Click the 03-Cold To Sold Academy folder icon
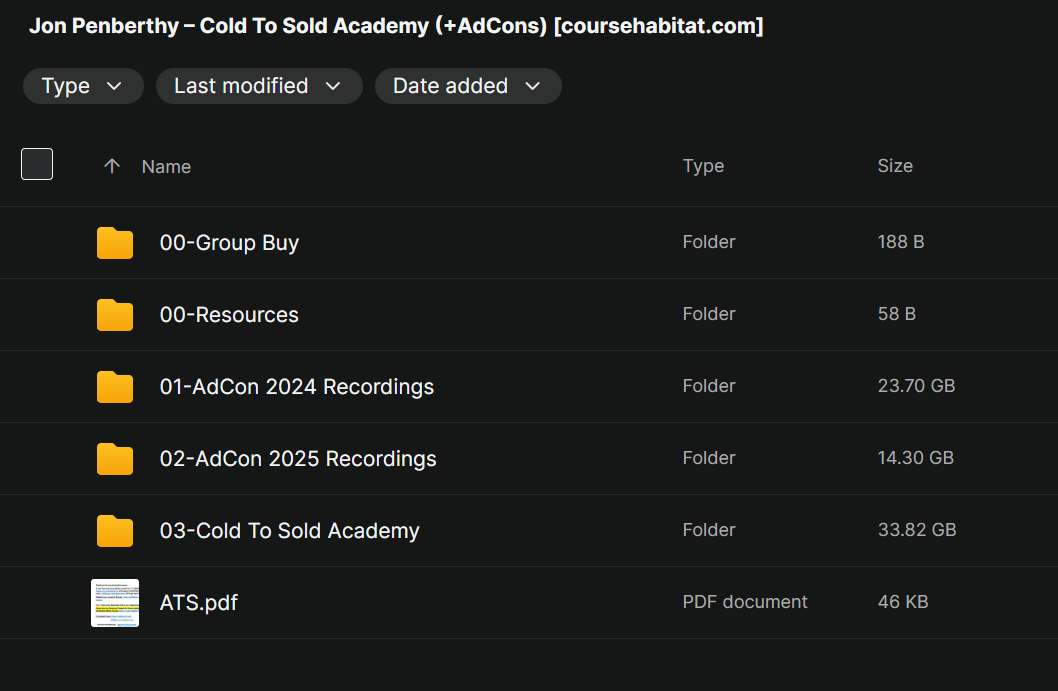The image size is (1058, 691). [115, 531]
